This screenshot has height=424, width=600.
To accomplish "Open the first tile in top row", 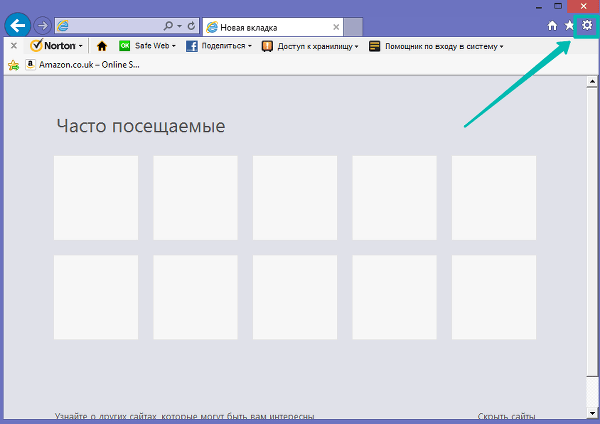I will pyautogui.click(x=96, y=198).
